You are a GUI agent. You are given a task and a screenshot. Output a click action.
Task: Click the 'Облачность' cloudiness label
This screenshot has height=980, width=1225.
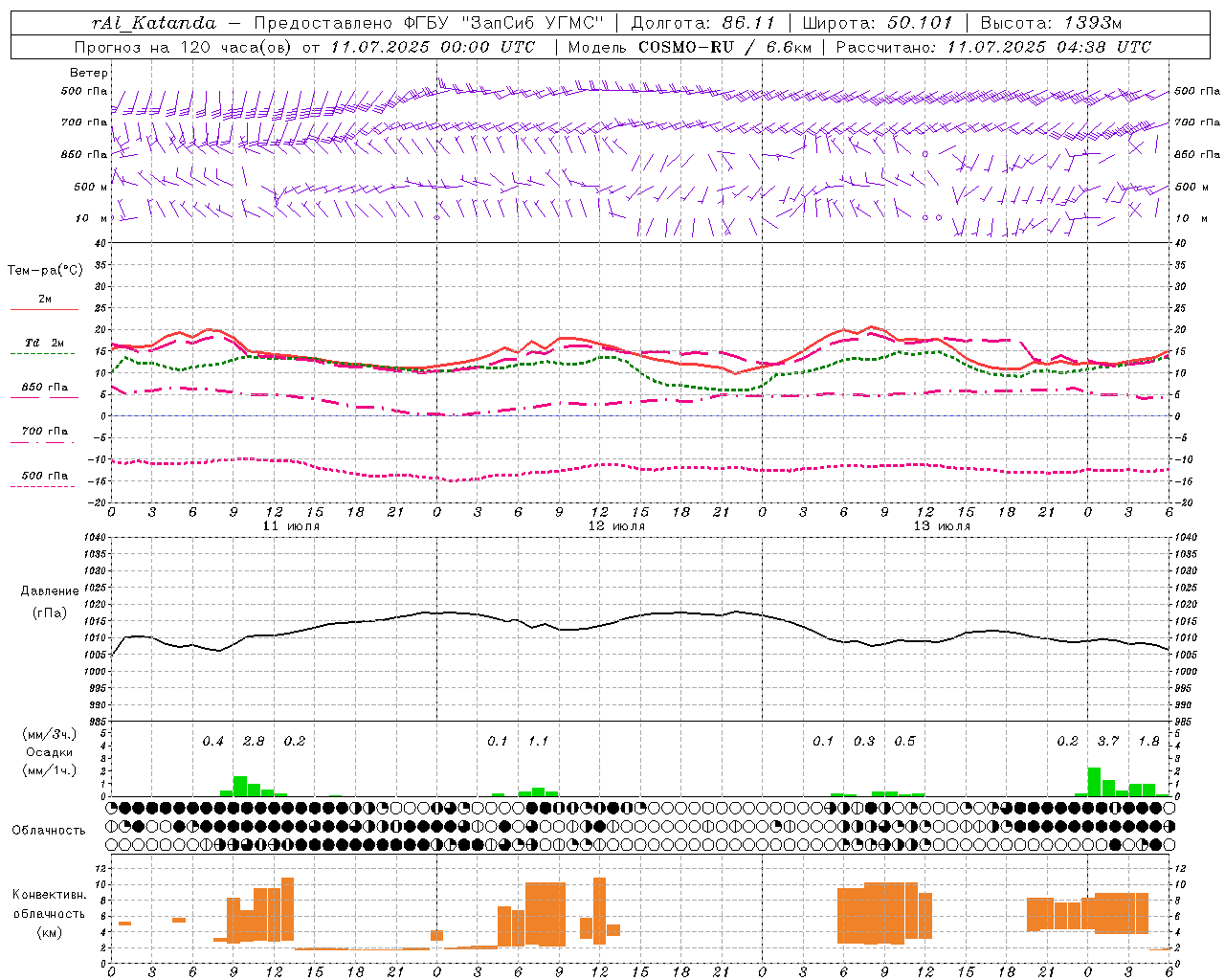click(x=49, y=830)
